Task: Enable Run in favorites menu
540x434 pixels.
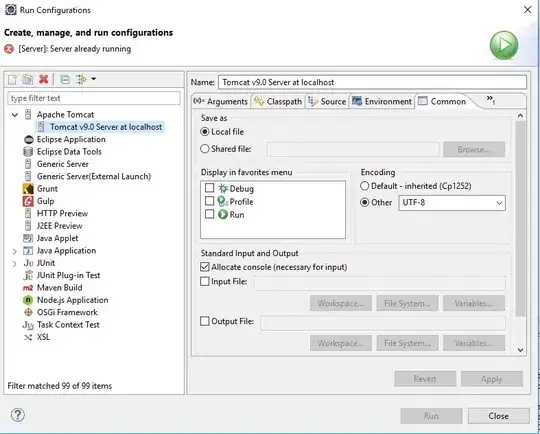Action: (209, 214)
